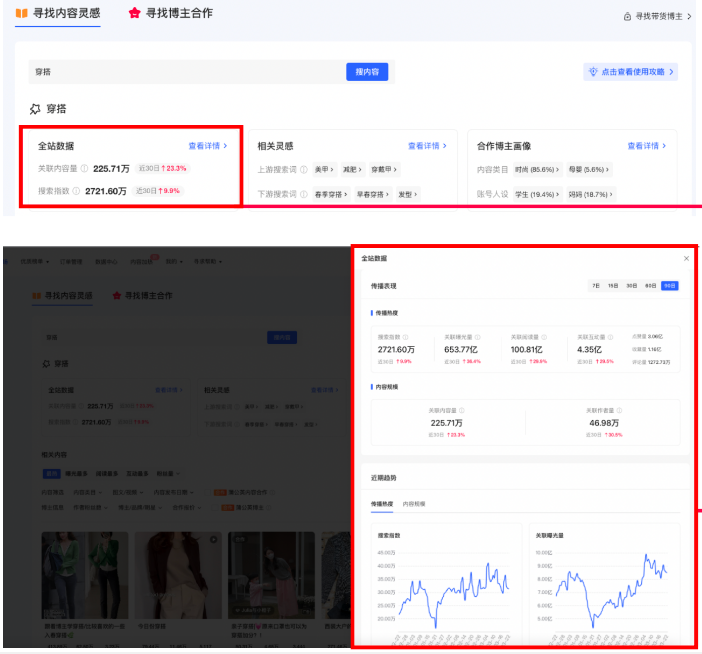The width and height of the screenshot is (702, 654).
Task: Close the 全站数据 side panel with the X
Action: point(686,258)
